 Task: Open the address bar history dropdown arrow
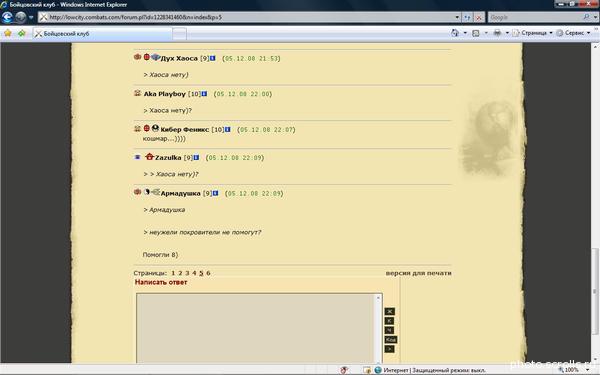(x=457, y=17)
